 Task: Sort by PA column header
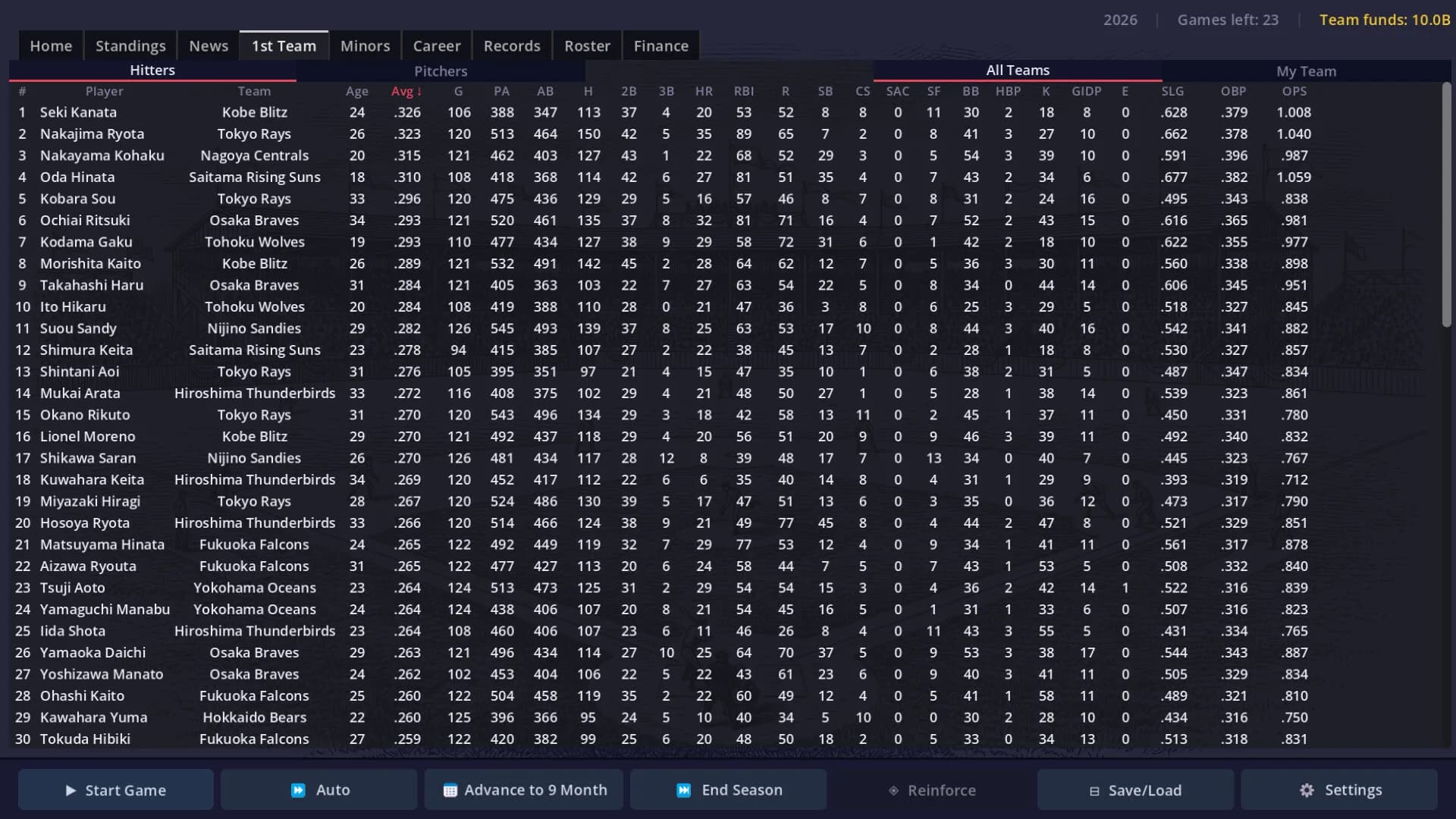(501, 91)
